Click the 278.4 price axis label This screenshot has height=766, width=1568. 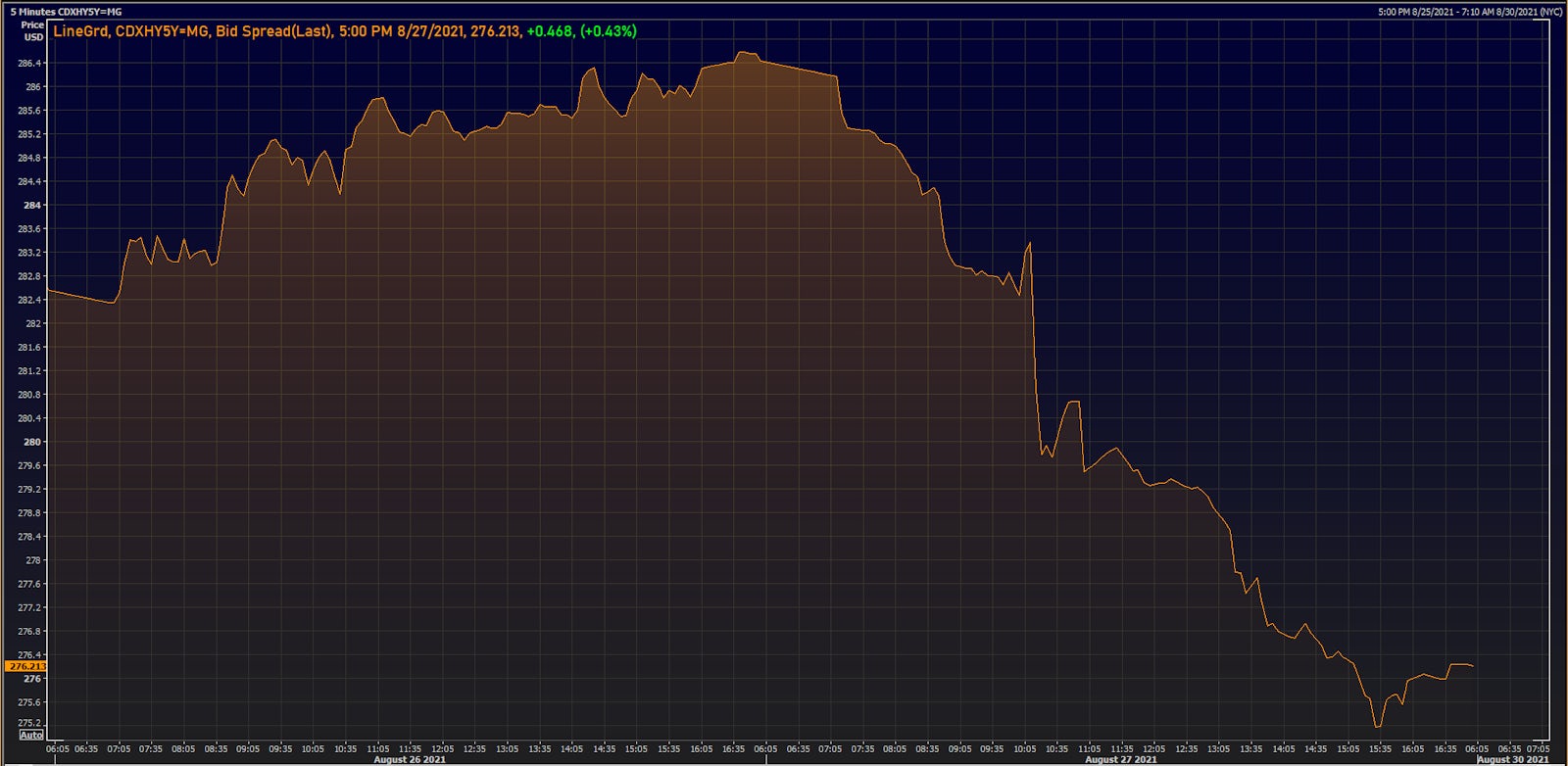click(29, 537)
